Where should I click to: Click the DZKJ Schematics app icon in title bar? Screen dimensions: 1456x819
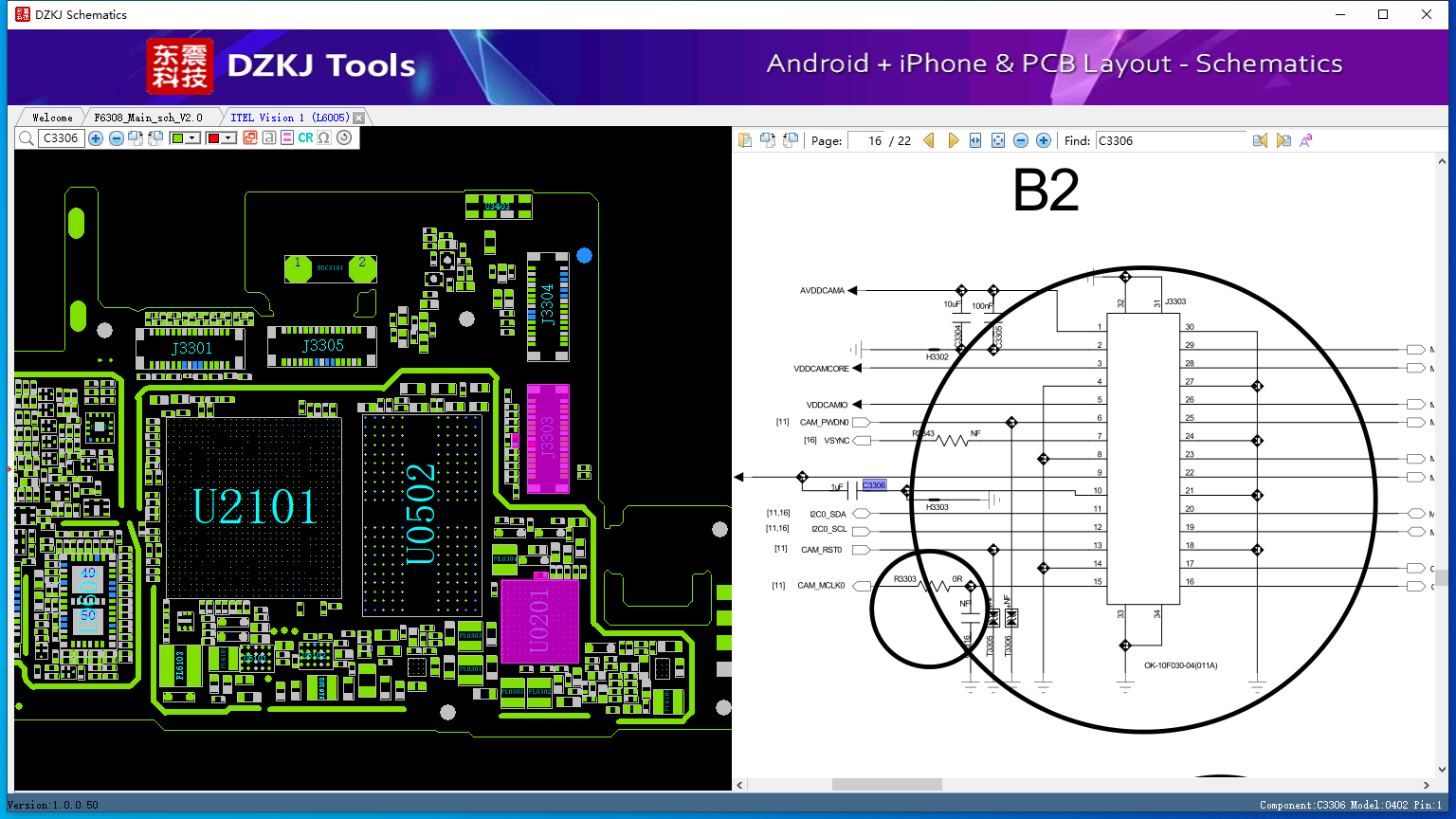(x=23, y=14)
